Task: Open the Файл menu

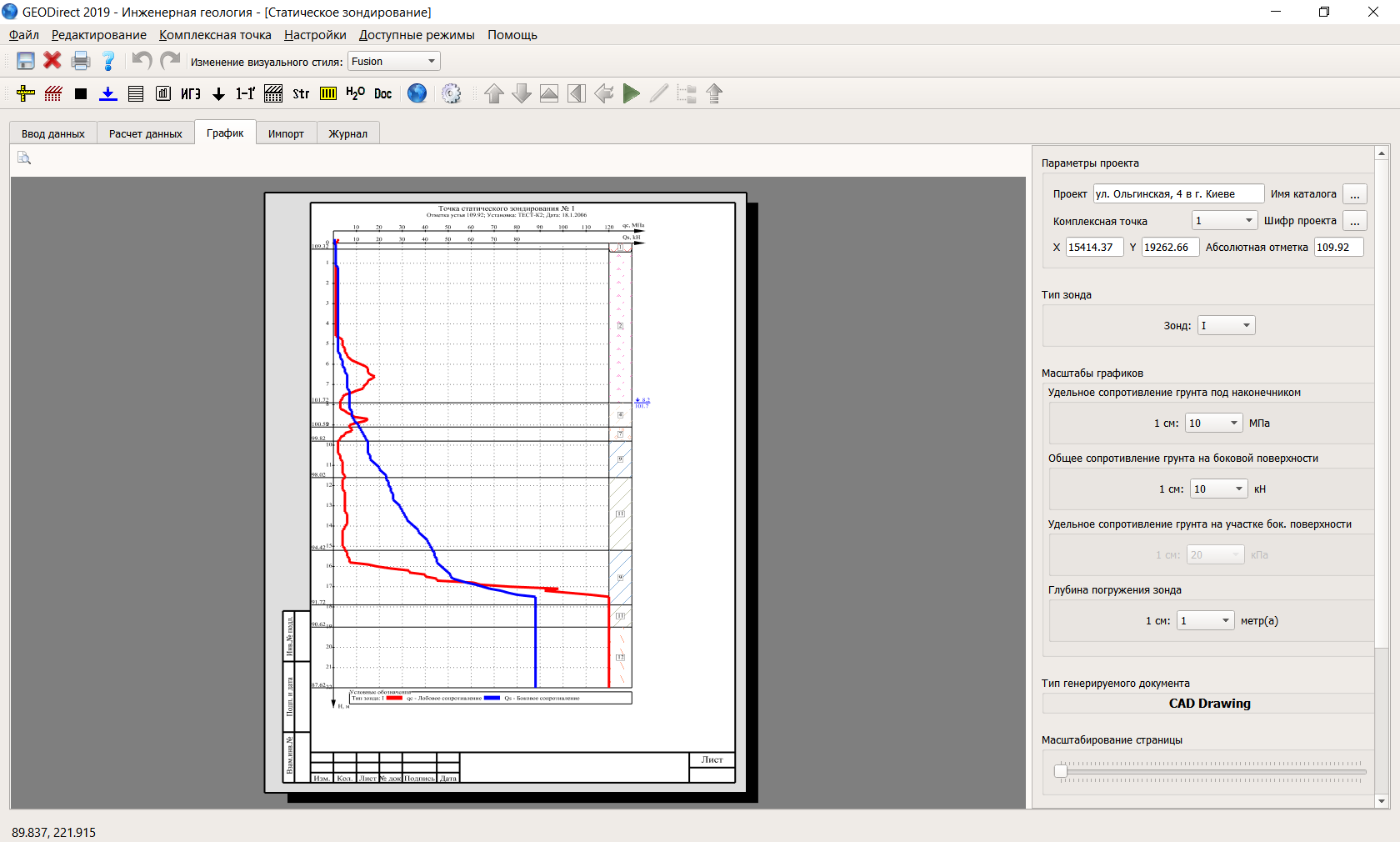Action: point(24,35)
